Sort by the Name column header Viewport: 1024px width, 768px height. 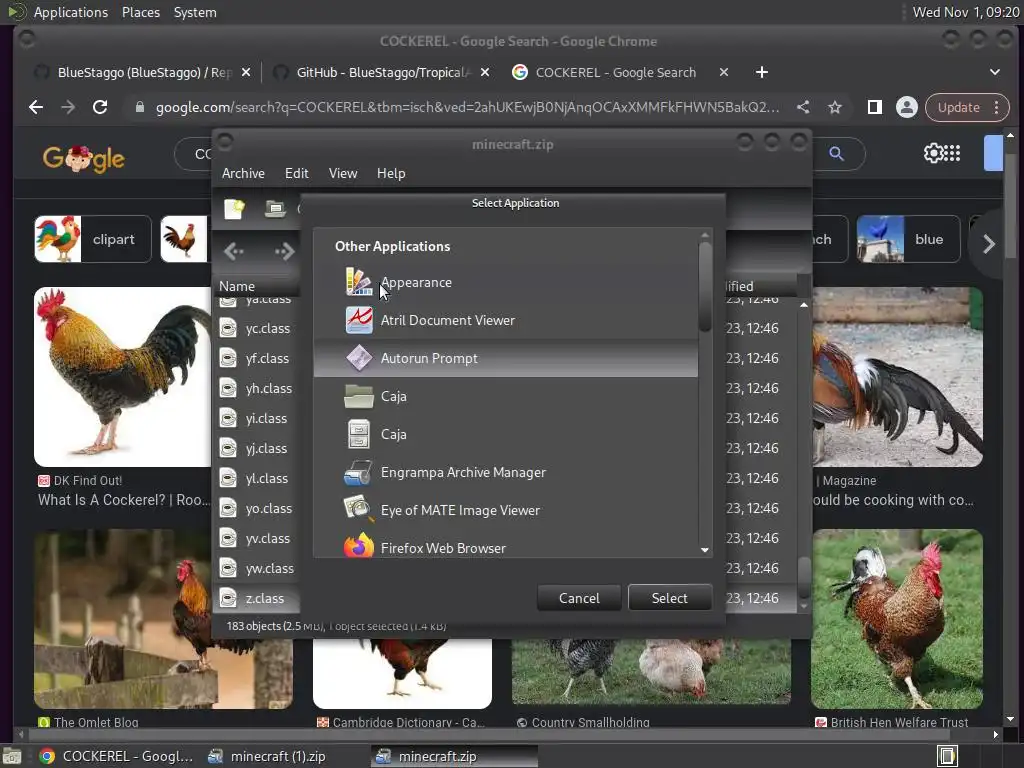click(256, 286)
